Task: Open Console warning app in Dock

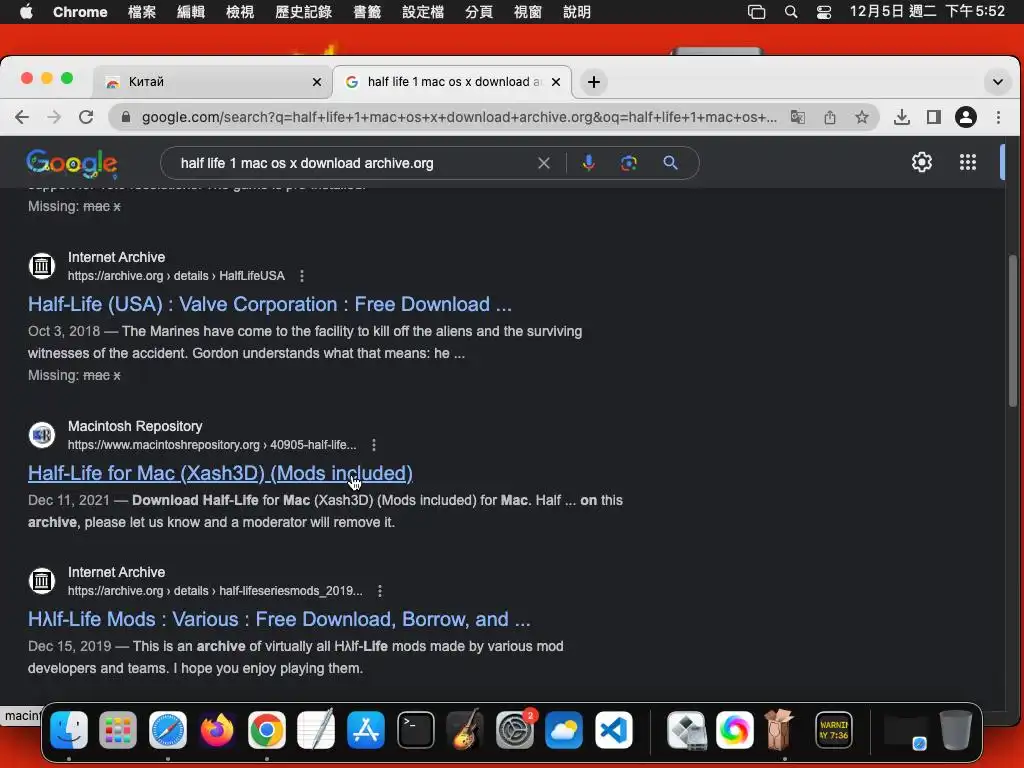Action: tap(834, 729)
